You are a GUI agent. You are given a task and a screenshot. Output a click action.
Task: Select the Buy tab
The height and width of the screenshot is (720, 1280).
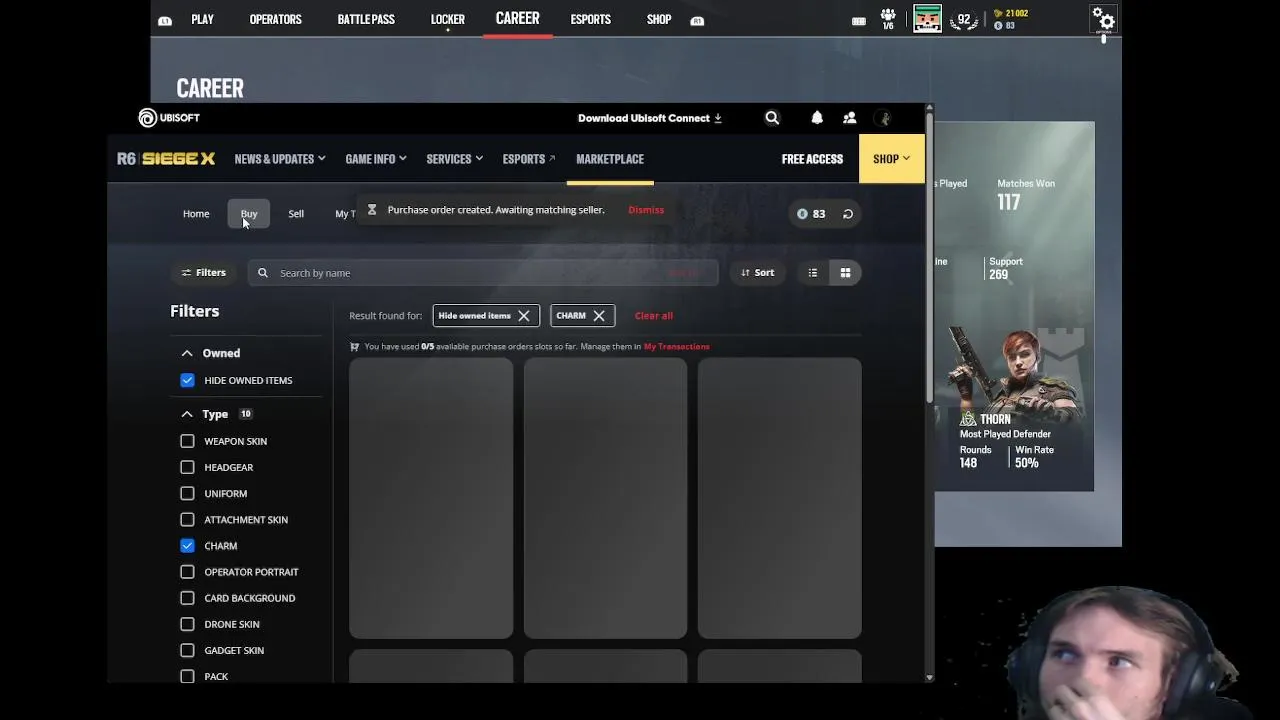(249, 214)
